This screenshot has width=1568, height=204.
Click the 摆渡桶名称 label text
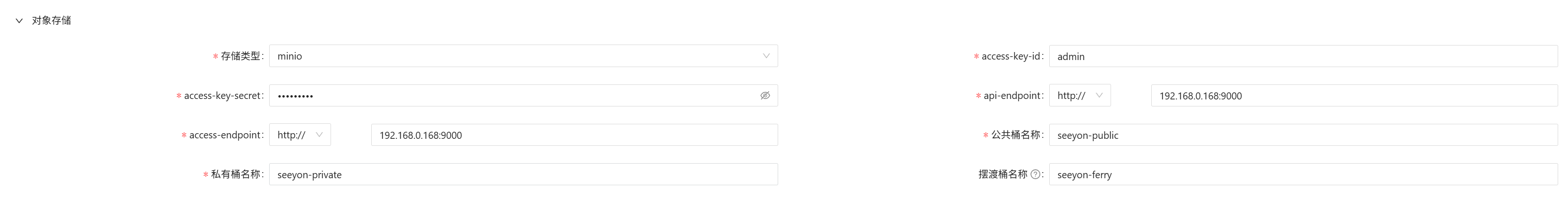point(1002,174)
